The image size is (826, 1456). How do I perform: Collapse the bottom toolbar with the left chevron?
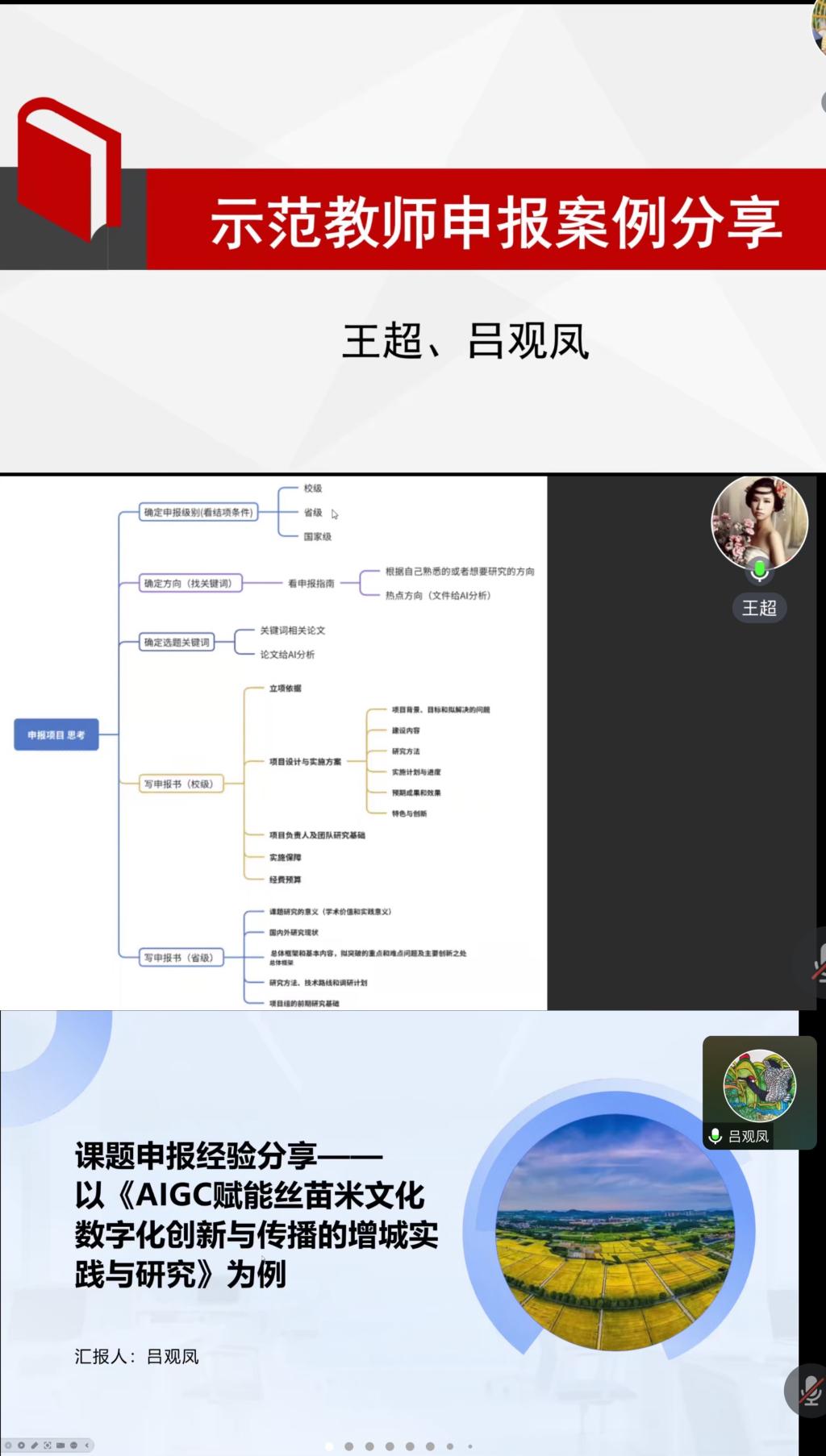pos(87,1446)
